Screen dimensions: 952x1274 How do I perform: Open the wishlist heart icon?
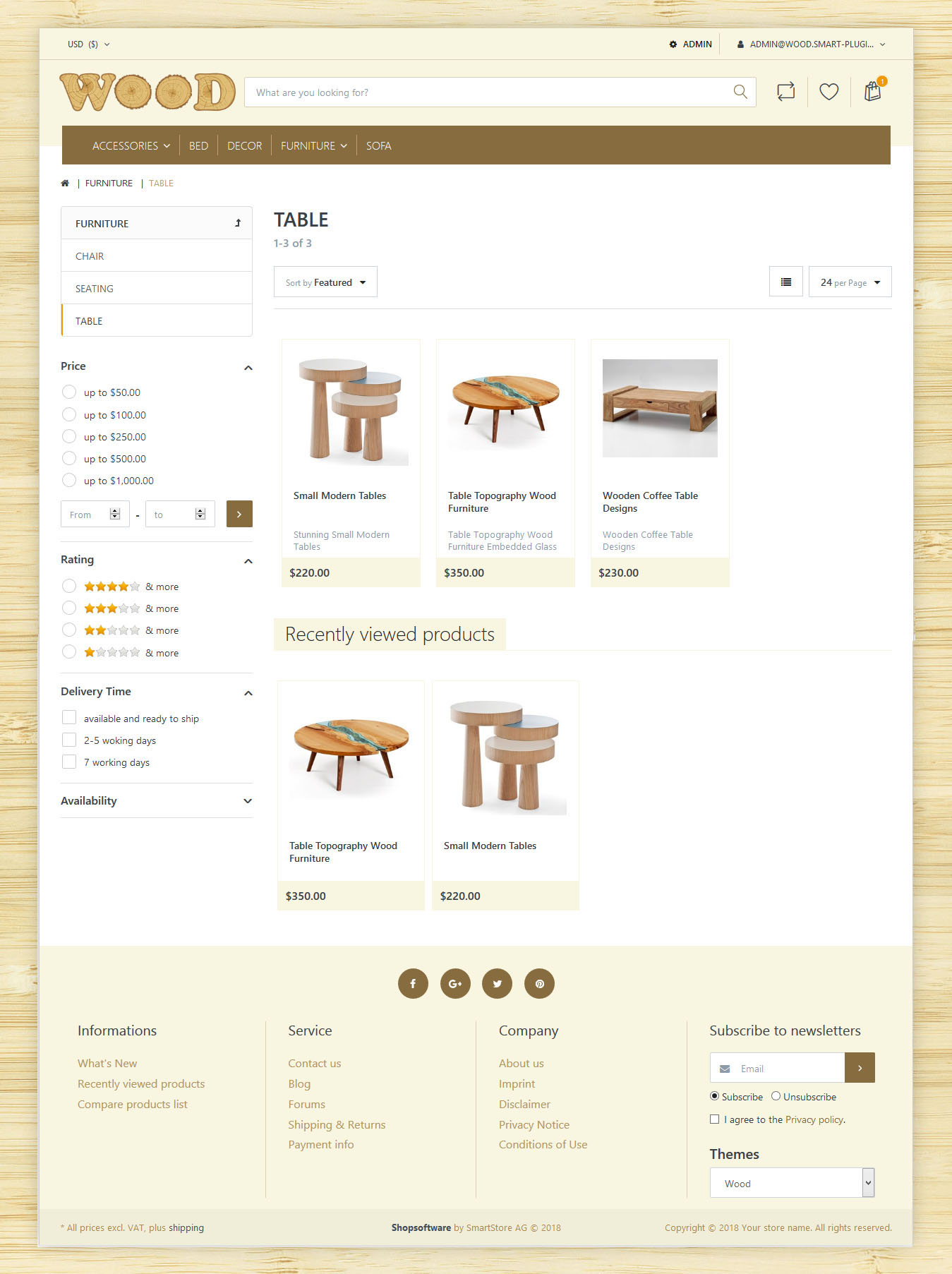829,92
